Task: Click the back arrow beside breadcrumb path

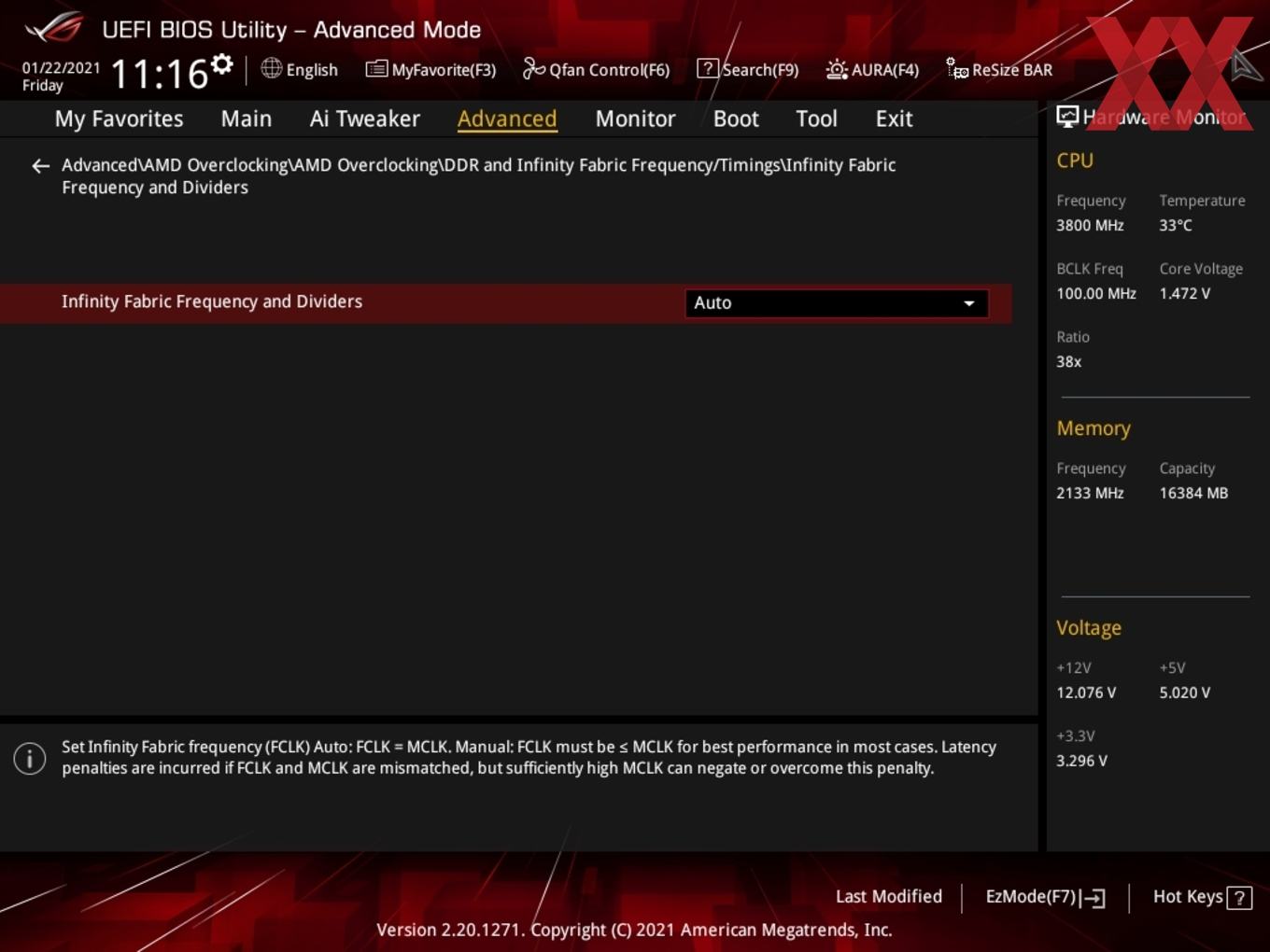Action: (40, 166)
